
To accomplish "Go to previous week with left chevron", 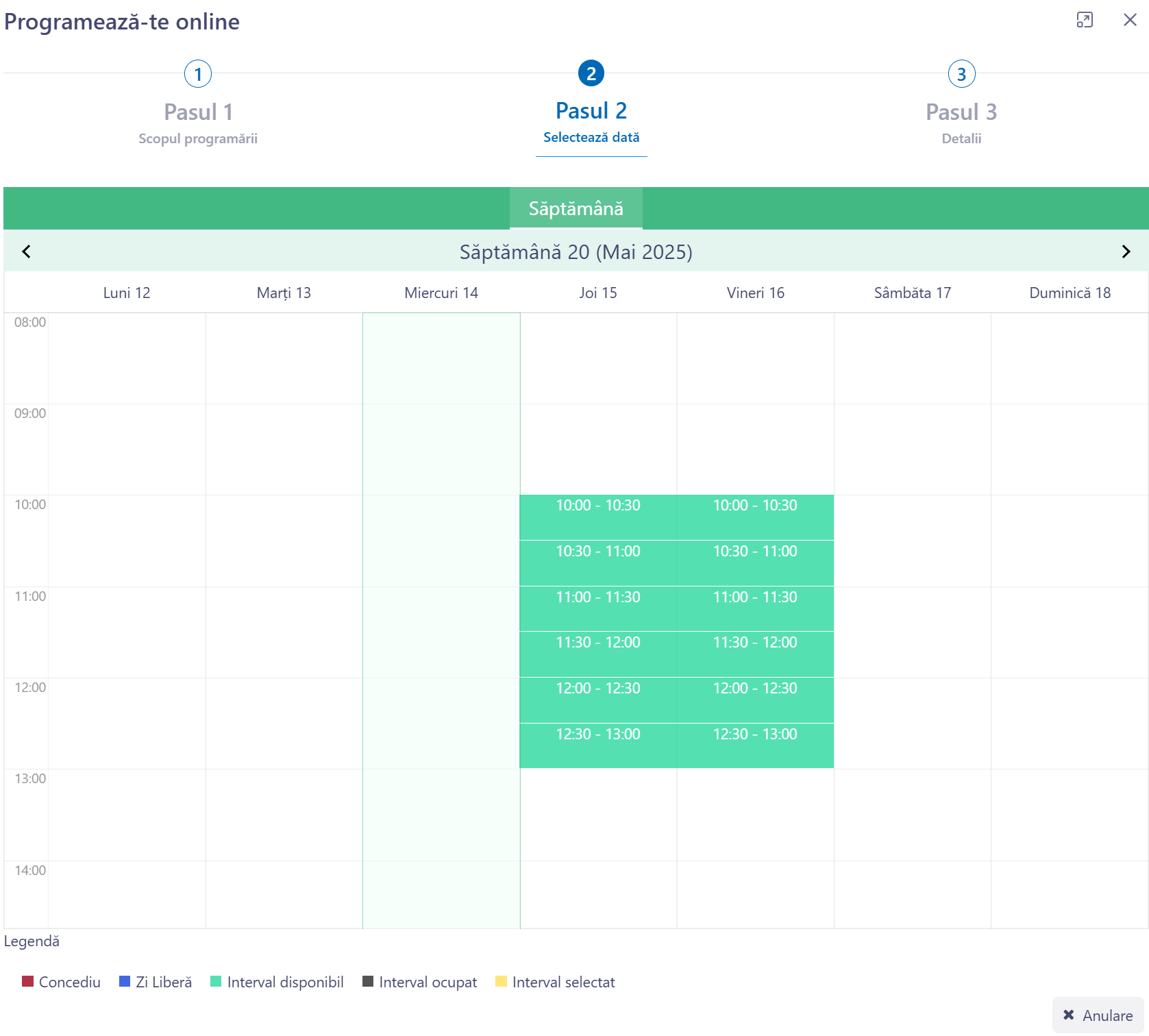I will point(26,251).
